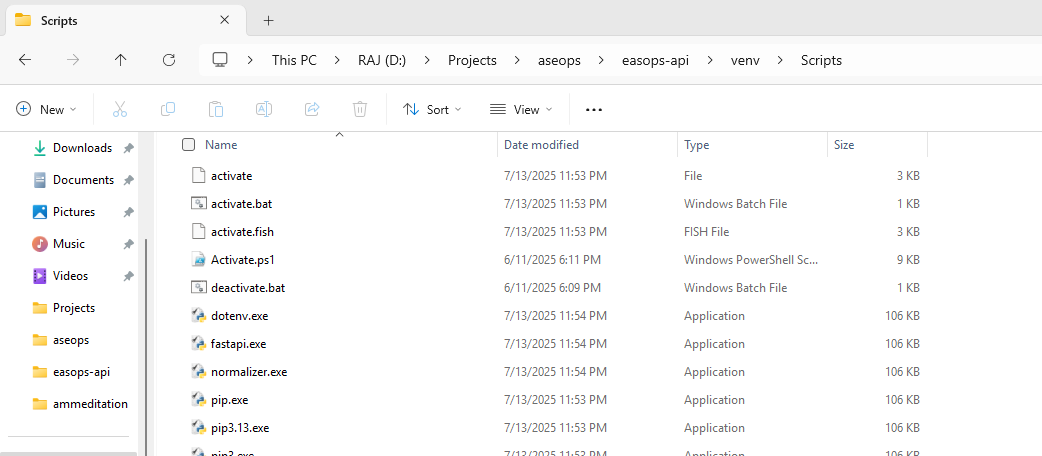This screenshot has height=456, width=1042.
Task: Refresh the current folder view
Action: [169, 60]
